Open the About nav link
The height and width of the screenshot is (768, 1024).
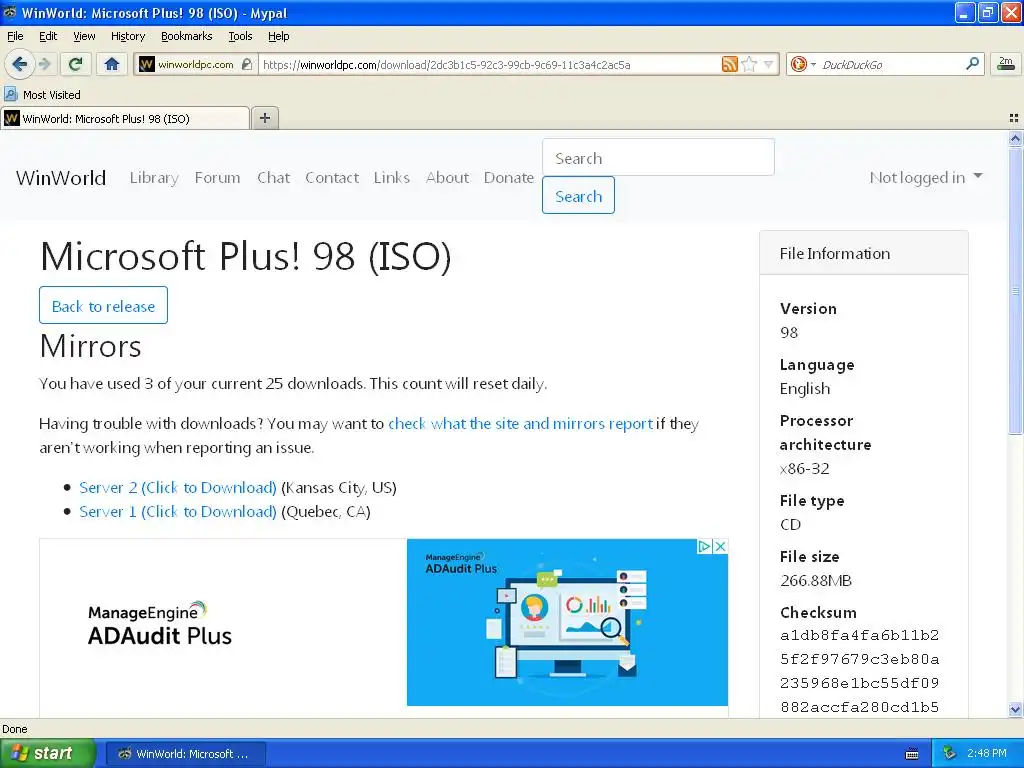pyautogui.click(x=447, y=178)
